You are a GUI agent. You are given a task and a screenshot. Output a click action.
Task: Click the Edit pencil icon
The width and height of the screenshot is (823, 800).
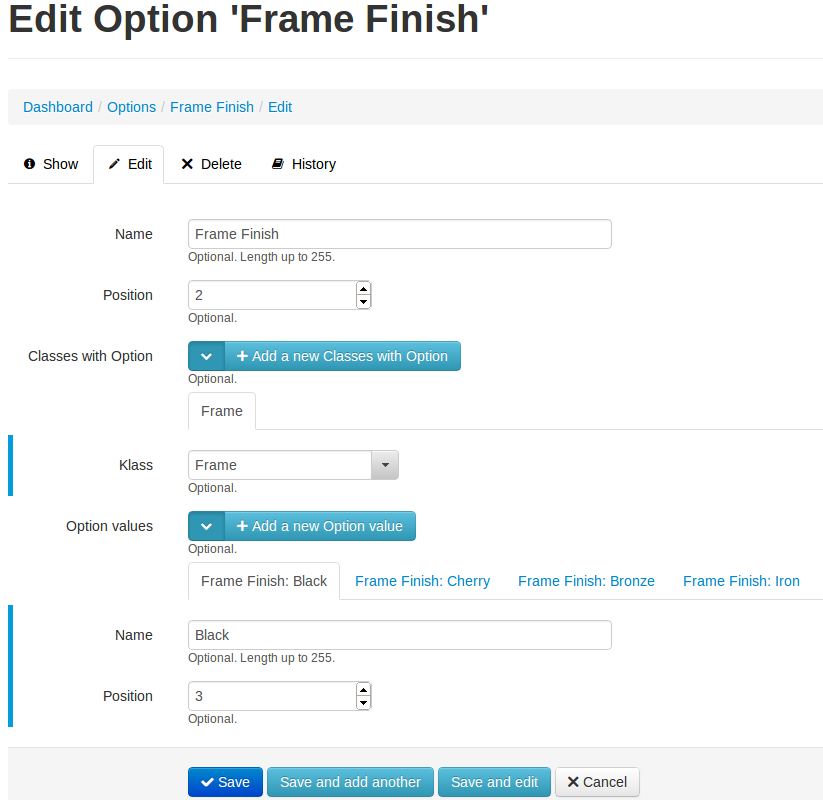(x=114, y=164)
